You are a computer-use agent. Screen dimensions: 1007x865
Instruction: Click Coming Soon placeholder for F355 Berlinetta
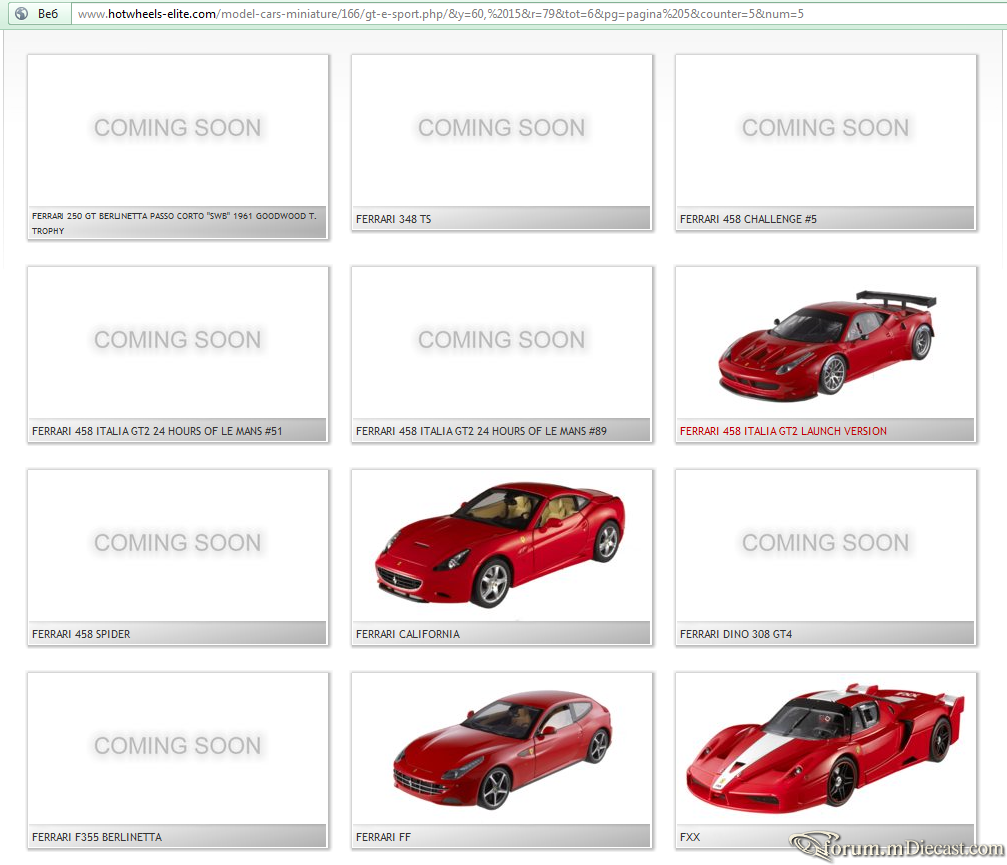pyautogui.click(x=178, y=746)
